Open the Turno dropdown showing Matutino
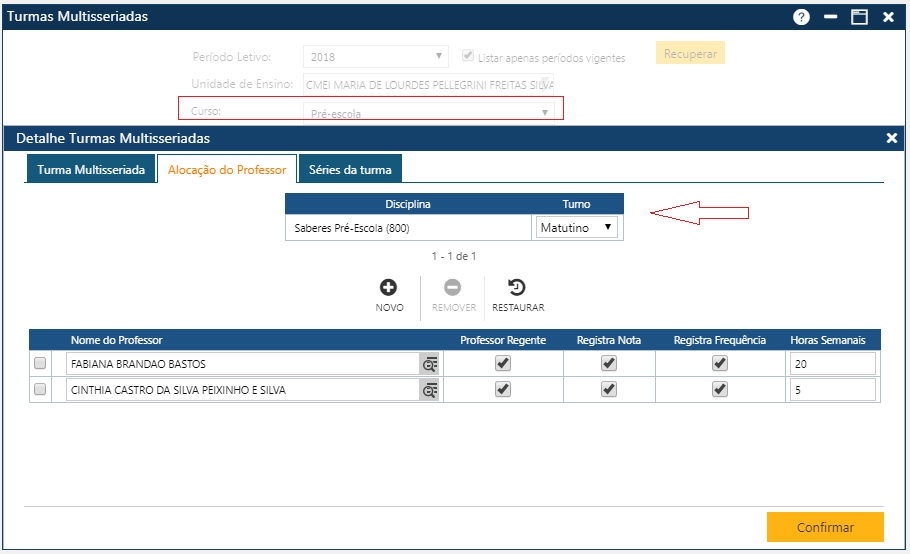The image size is (910, 554). [577, 228]
